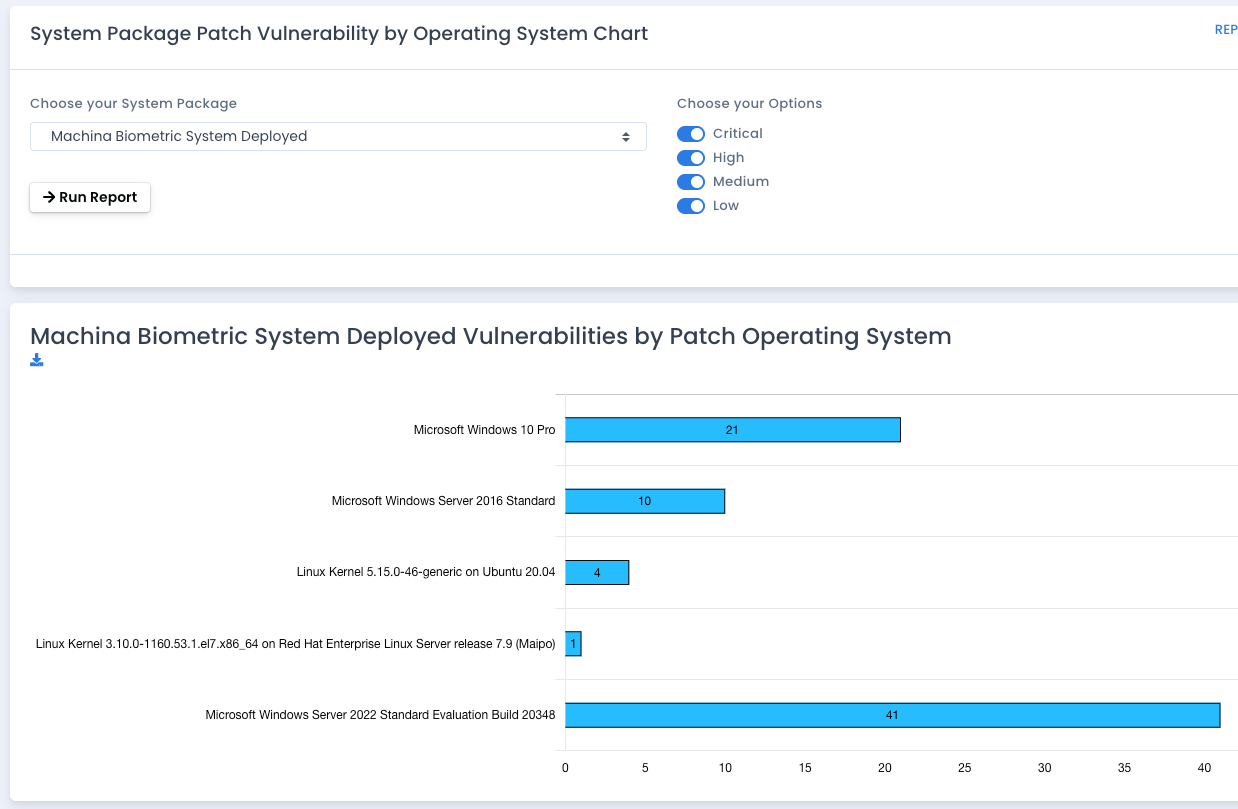Select the Microsoft Windows 10 Pro bar
The image size is (1238, 809).
(733, 430)
